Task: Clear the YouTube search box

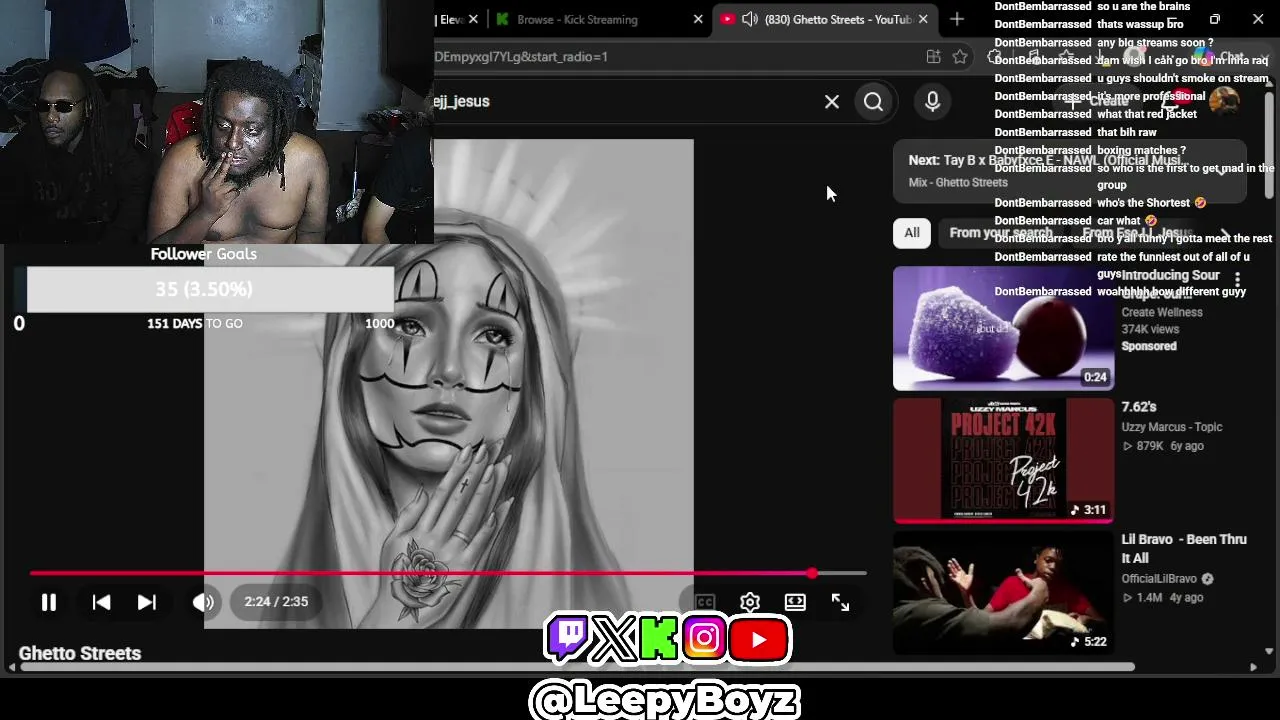Action: pos(831,101)
